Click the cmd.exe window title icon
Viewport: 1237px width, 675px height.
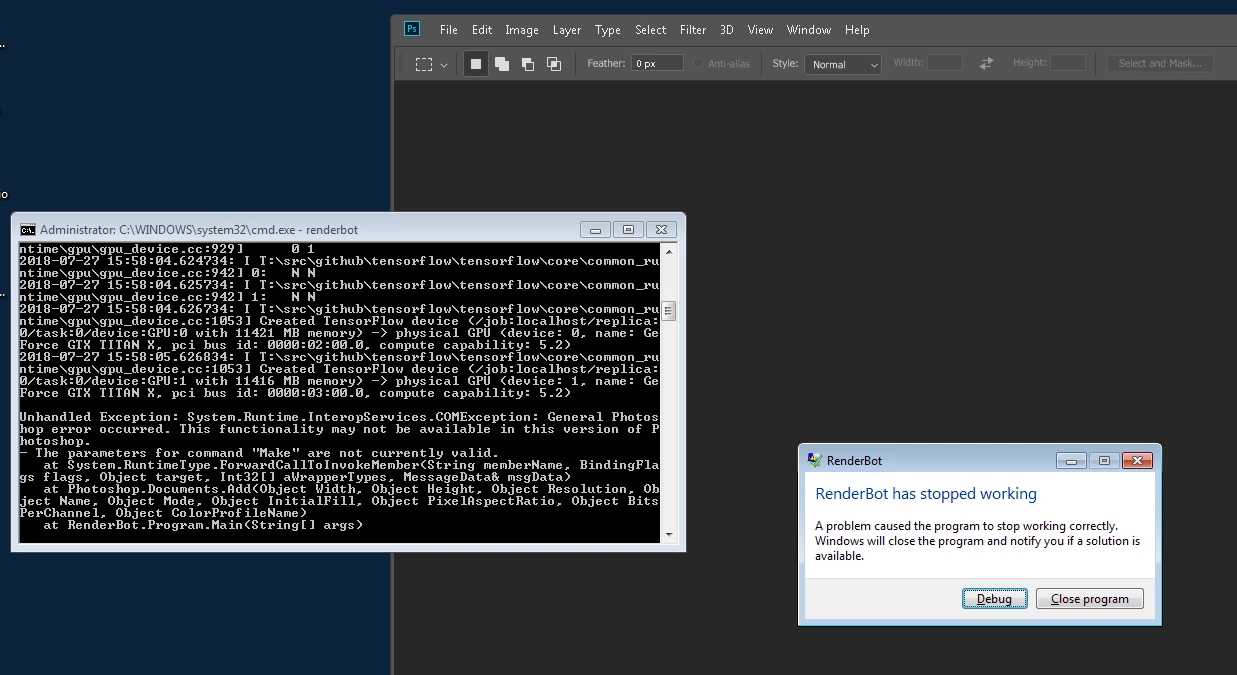(x=28, y=230)
